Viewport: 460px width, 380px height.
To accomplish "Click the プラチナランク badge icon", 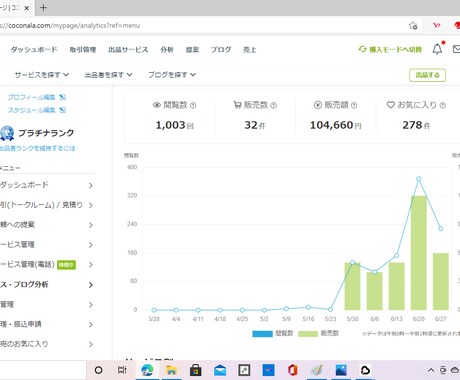I will pyautogui.click(x=7, y=133).
